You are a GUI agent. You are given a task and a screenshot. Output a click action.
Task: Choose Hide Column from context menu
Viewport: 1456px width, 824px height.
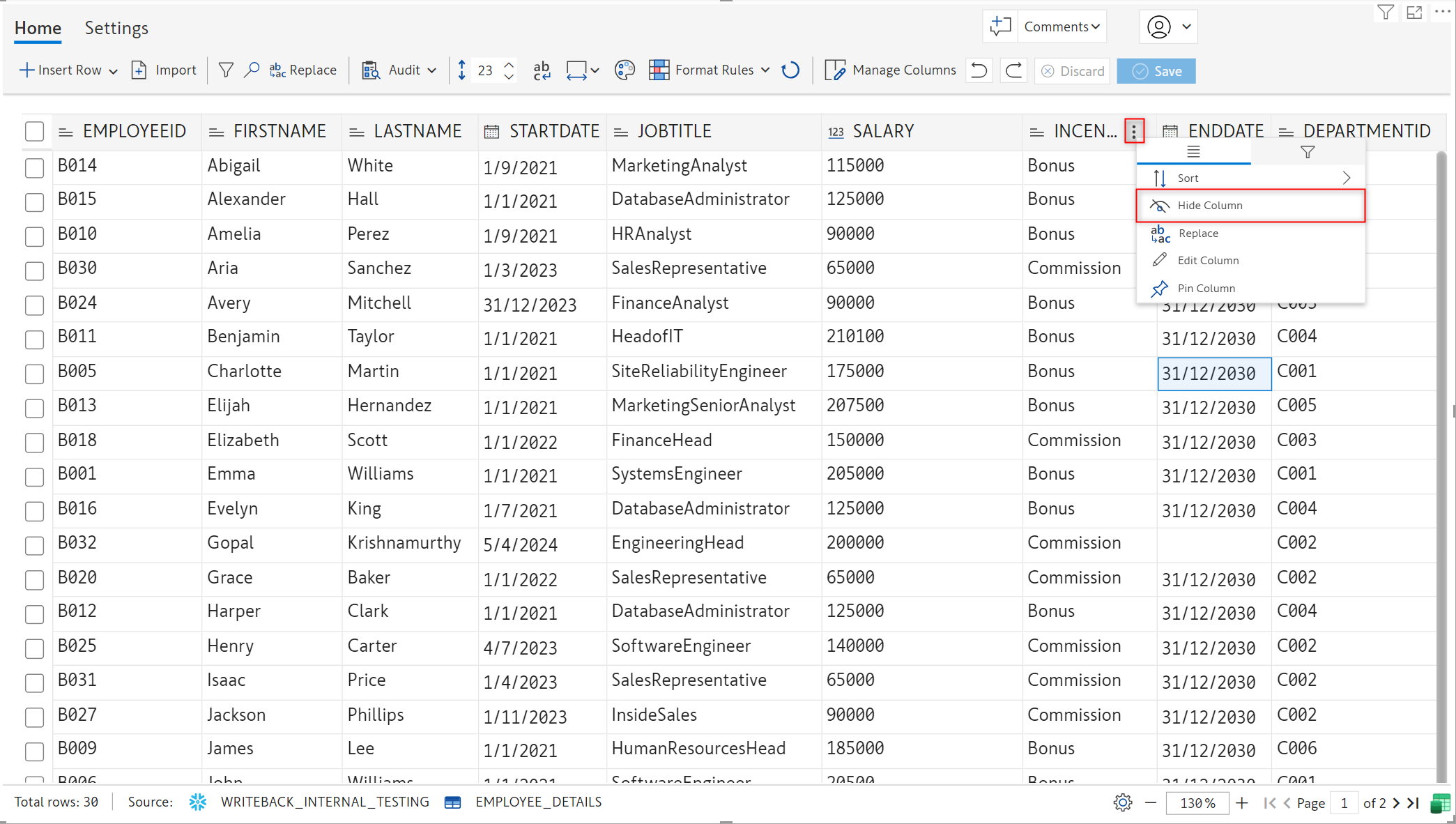1209,206
